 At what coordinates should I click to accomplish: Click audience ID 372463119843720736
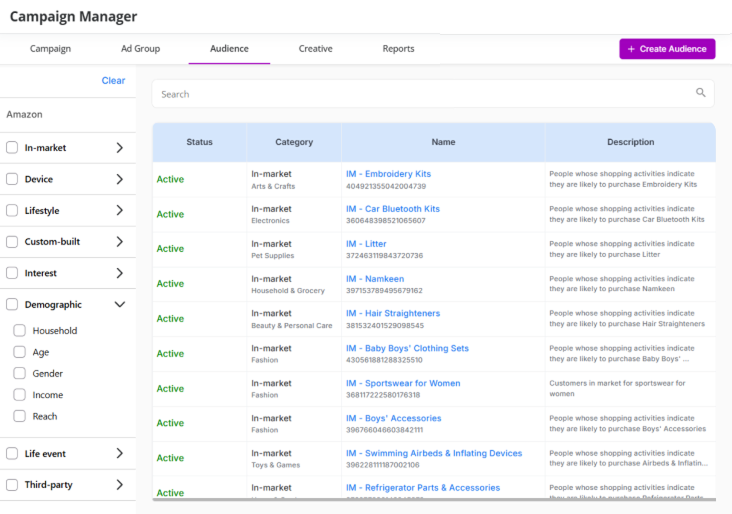384,255
